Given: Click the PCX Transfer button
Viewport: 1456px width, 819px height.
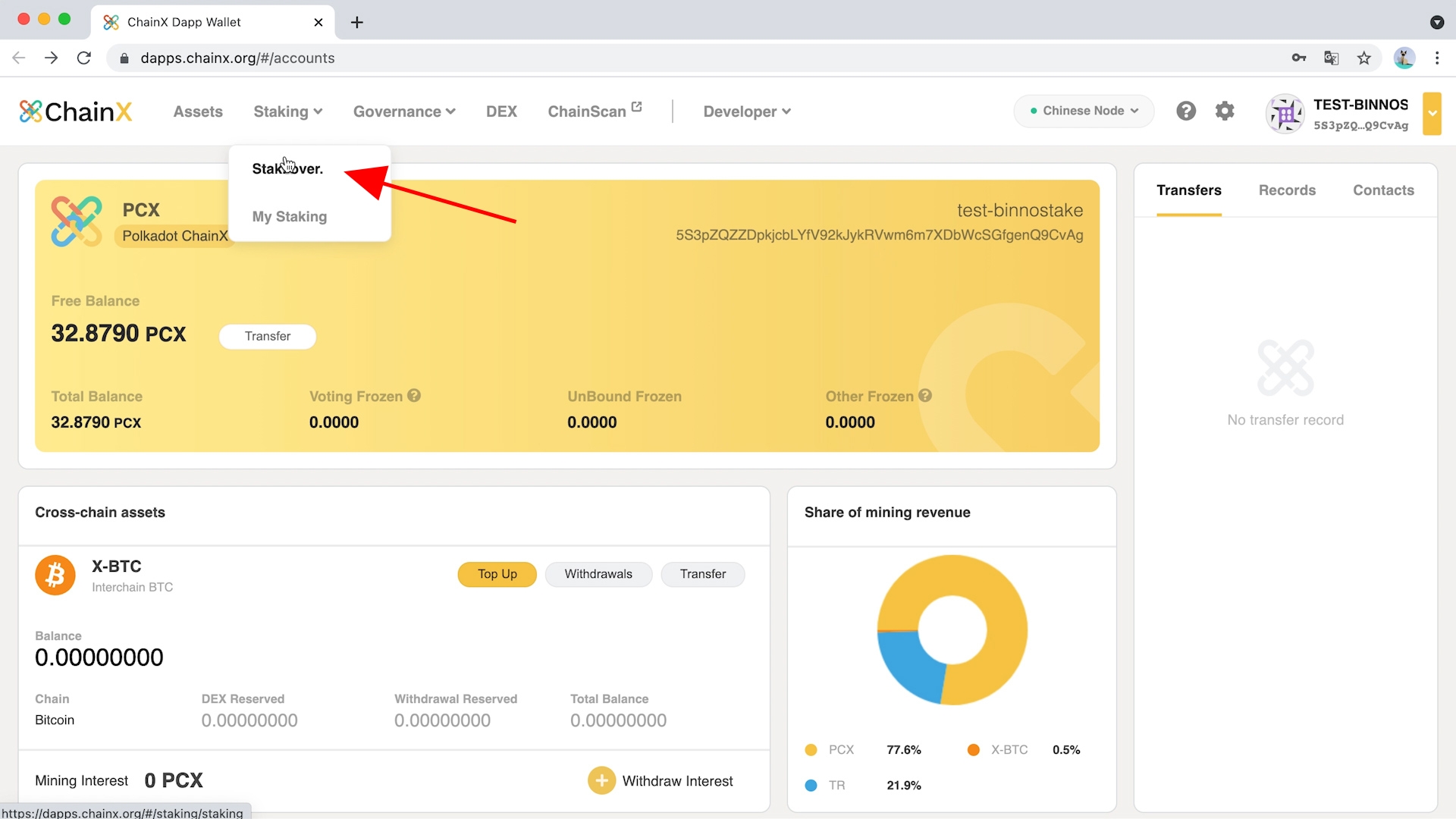Looking at the screenshot, I should coord(268,336).
